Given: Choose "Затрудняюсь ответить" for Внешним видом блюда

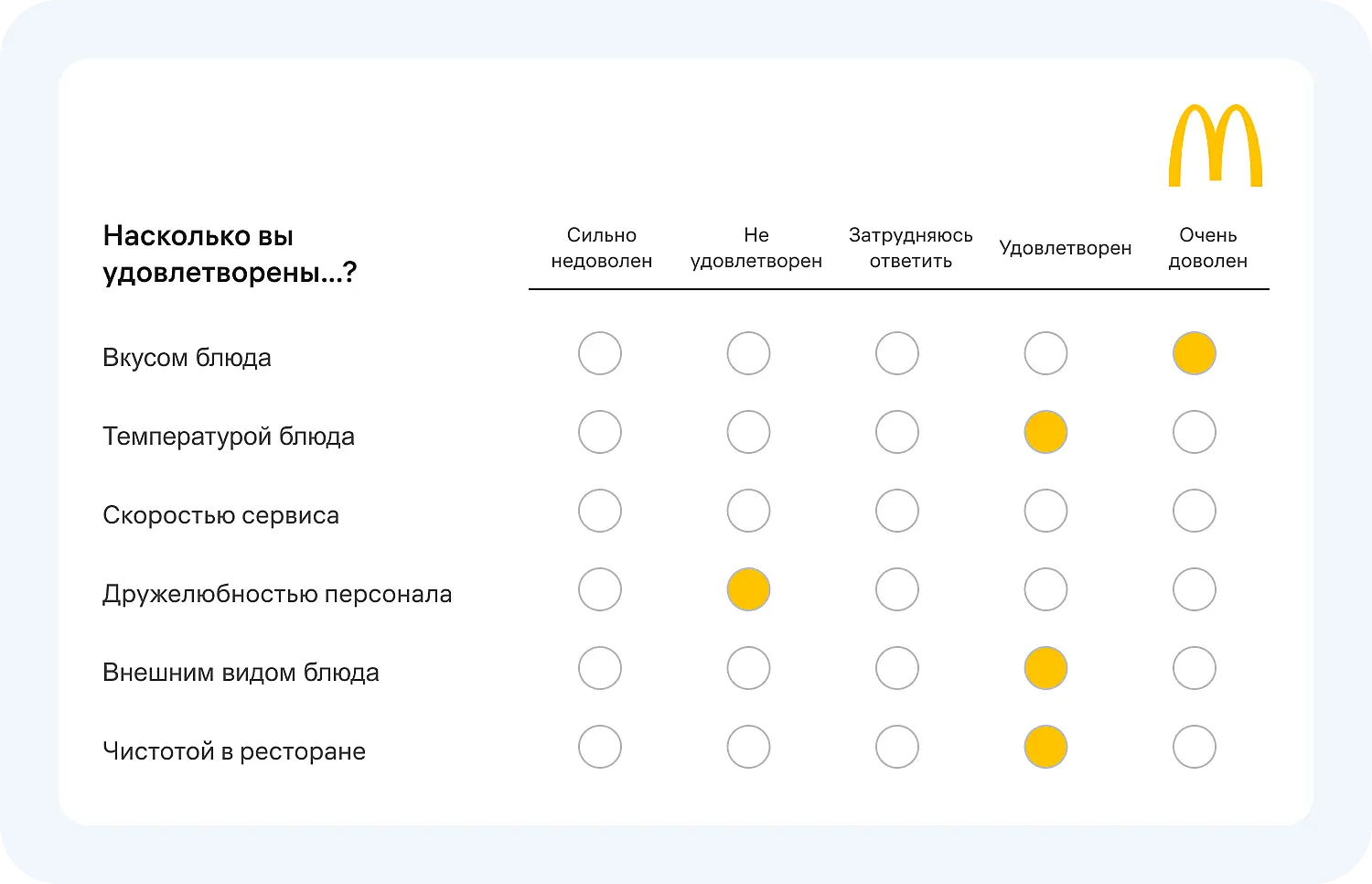Looking at the screenshot, I should (x=896, y=668).
